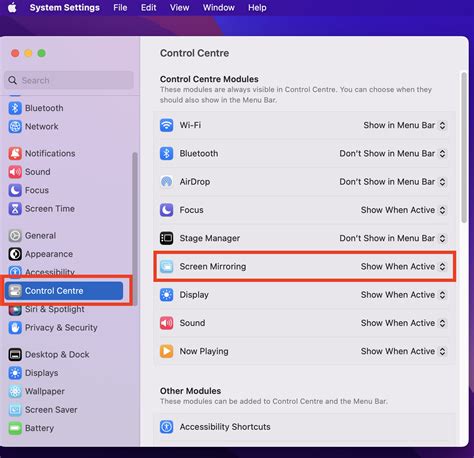The image size is (474, 458).
Task: Click the Desktop & Dock icon
Action: click(15, 355)
